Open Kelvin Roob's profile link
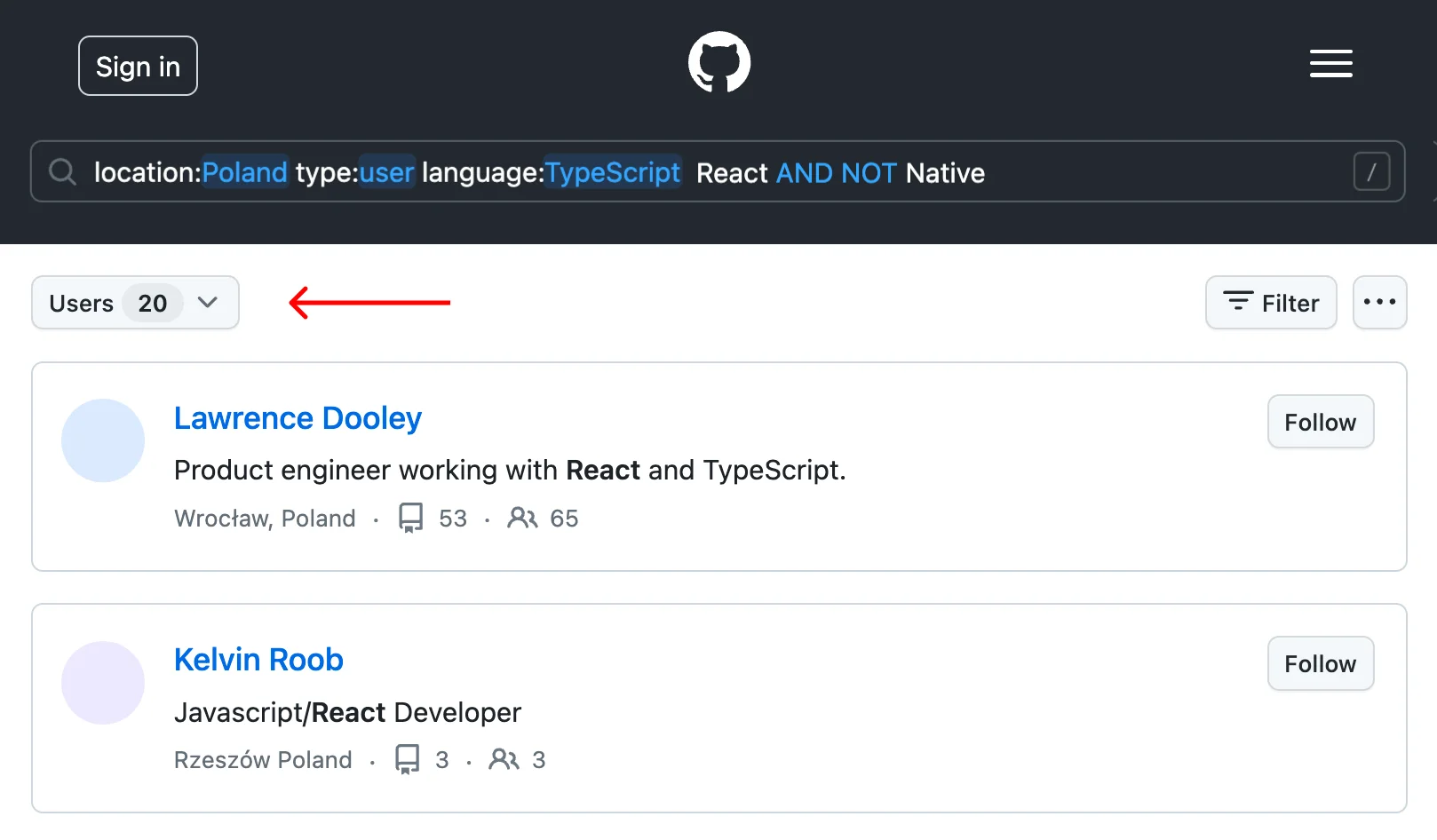 [258, 660]
